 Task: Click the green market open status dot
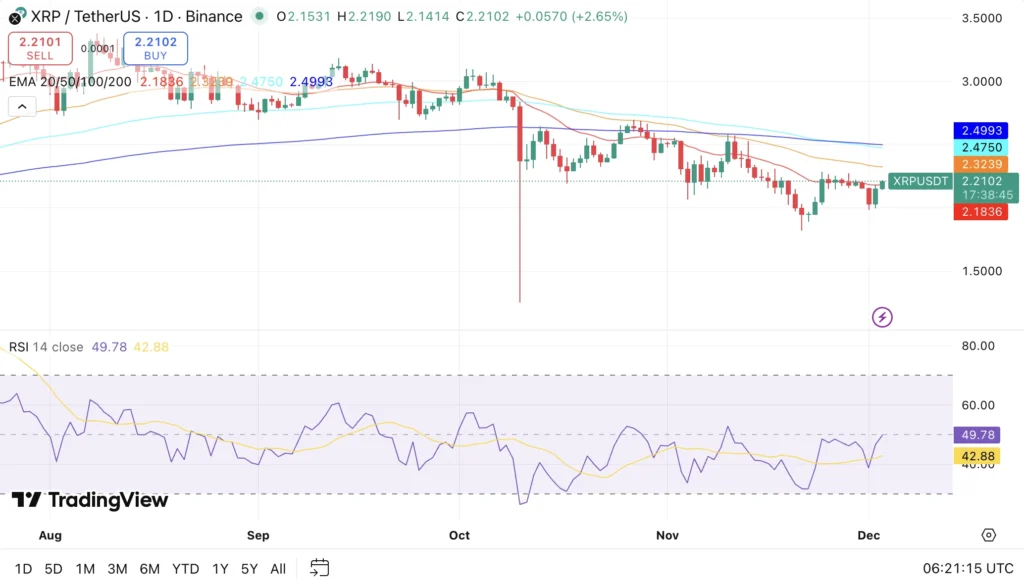(259, 16)
